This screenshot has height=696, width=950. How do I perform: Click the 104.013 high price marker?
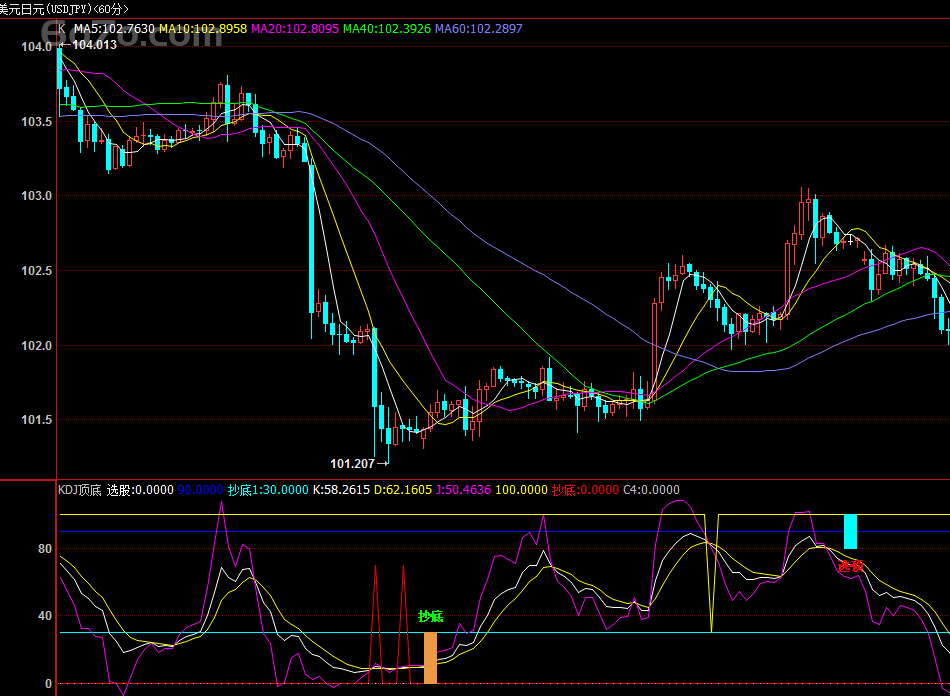(x=94, y=45)
